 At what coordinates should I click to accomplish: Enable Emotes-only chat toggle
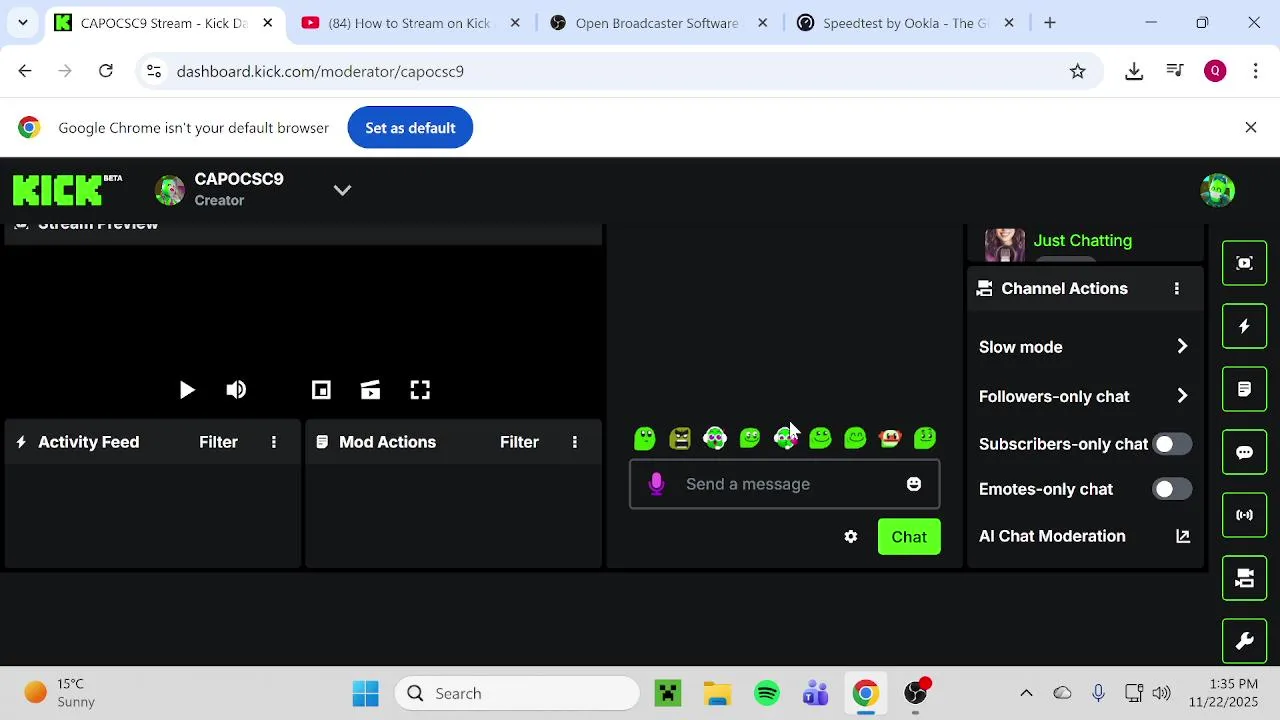[1172, 489]
